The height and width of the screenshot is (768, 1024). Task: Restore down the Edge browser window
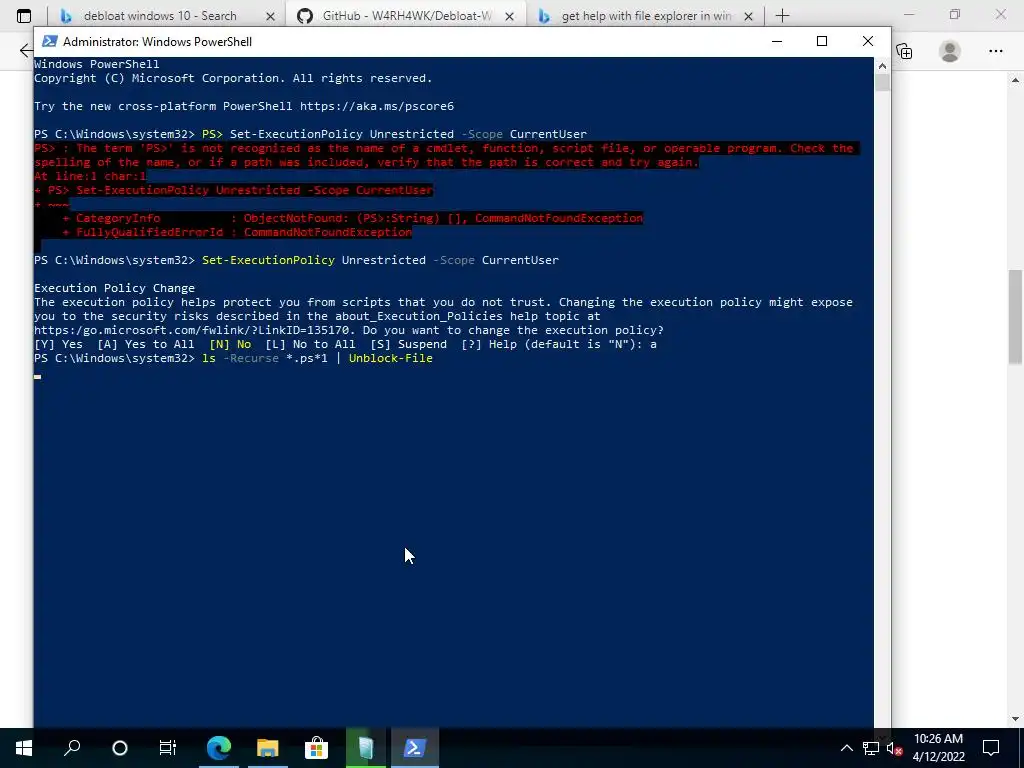tap(955, 14)
